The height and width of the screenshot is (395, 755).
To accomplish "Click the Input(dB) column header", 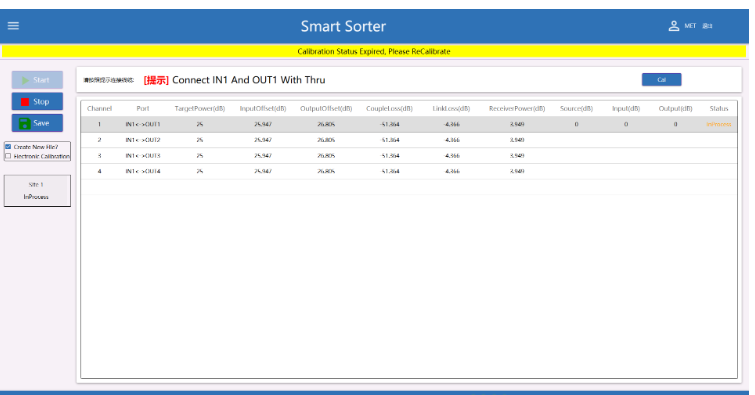I will [x=626, y=108].
